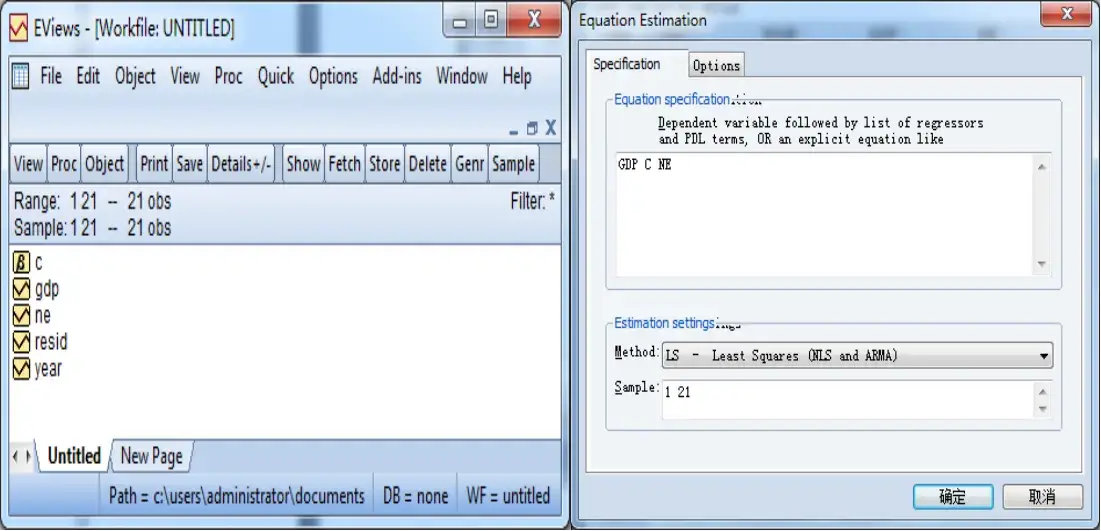Click the 取消 (Cancel) button

point(1043,497)
